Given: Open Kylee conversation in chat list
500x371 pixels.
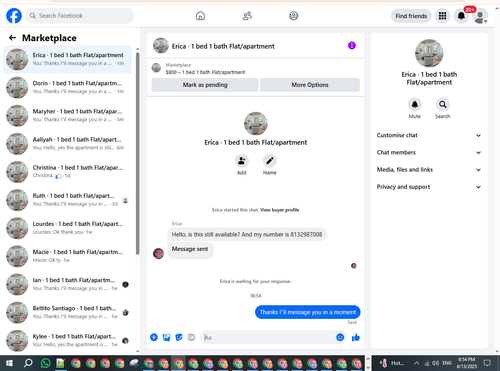Looking at the screenshot, I should 68,340.
